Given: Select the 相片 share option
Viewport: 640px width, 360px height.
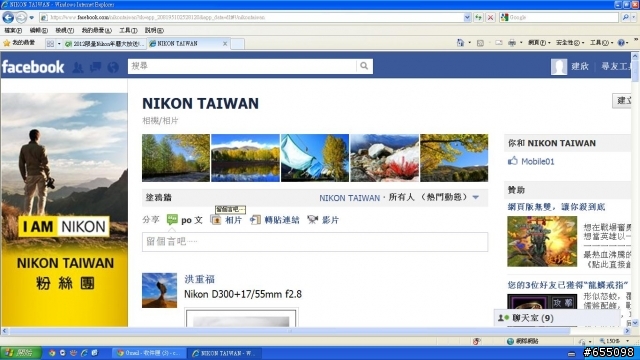Looking at the screenshot, I should tap(227, 220).
